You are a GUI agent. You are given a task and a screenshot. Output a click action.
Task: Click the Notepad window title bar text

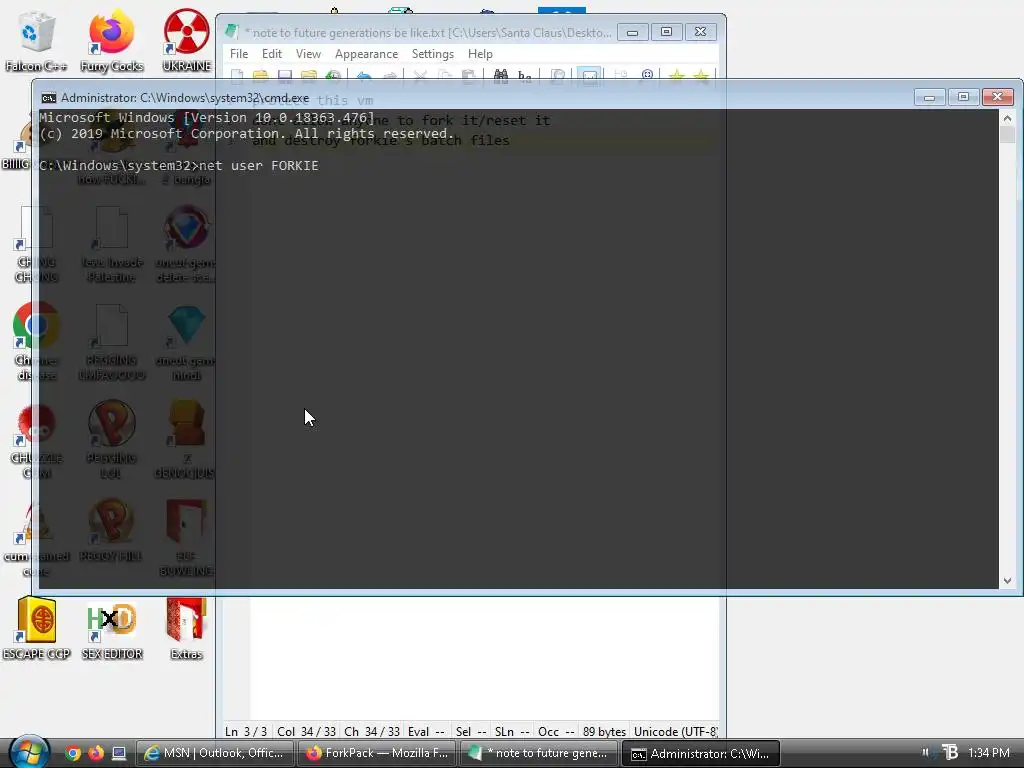[428, 32]
